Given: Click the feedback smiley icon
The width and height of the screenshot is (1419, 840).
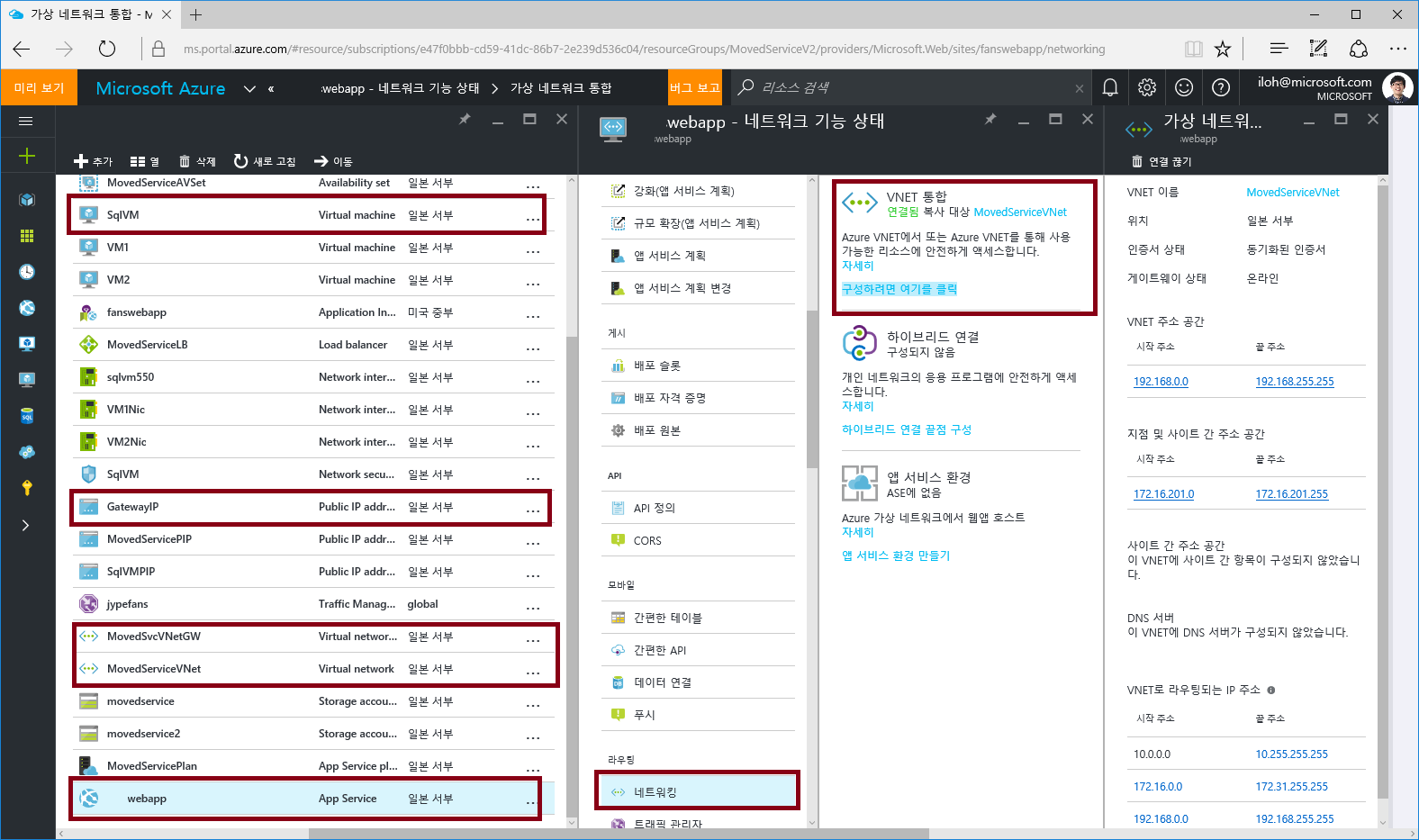Looking at the screenshot, I should [x=1184, y=87].
